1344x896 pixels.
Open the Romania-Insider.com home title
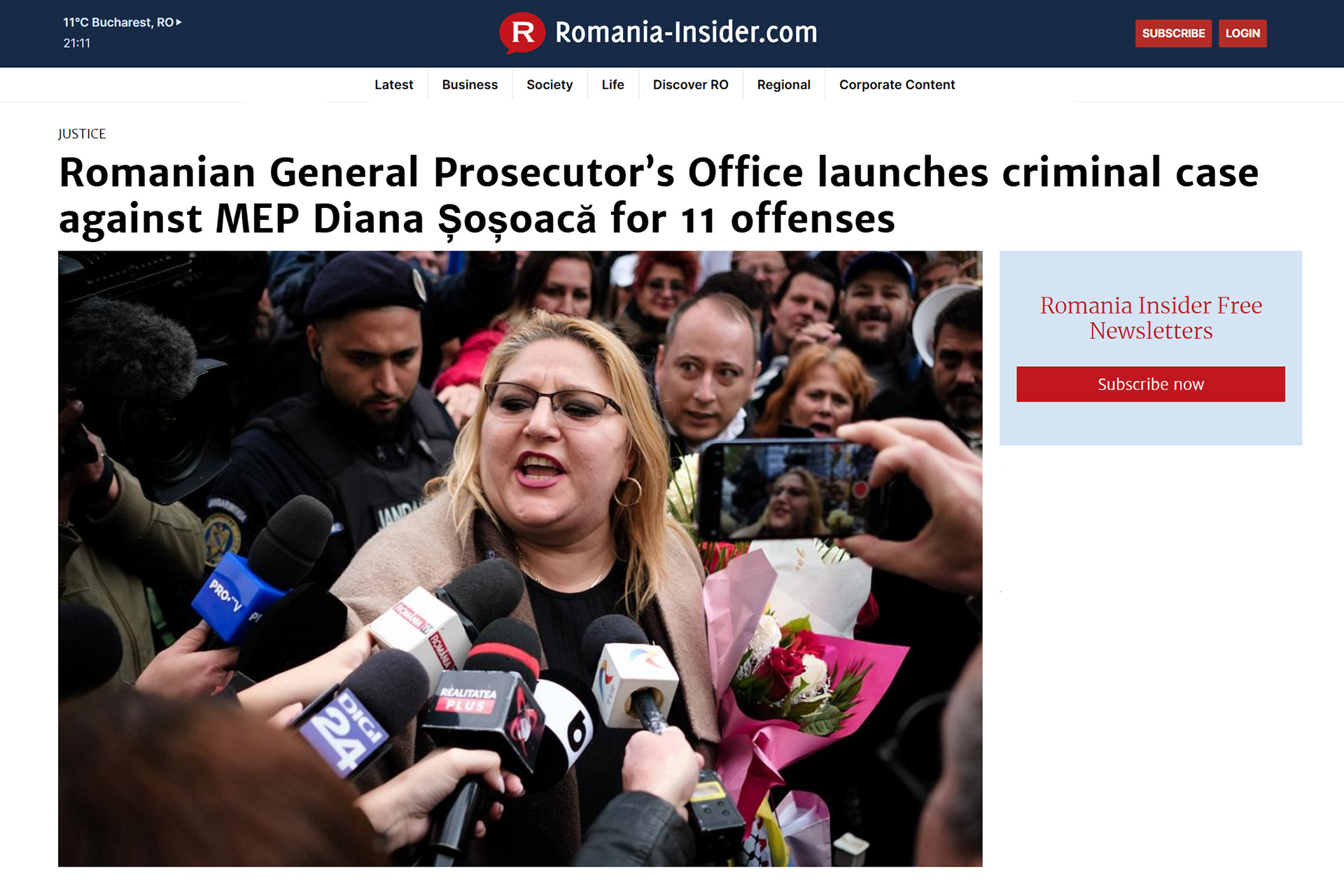[x=686, y=33]
